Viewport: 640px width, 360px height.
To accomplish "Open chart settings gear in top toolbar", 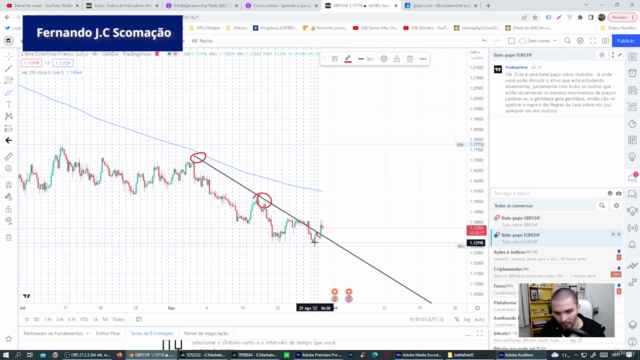I will pos(580,41).
